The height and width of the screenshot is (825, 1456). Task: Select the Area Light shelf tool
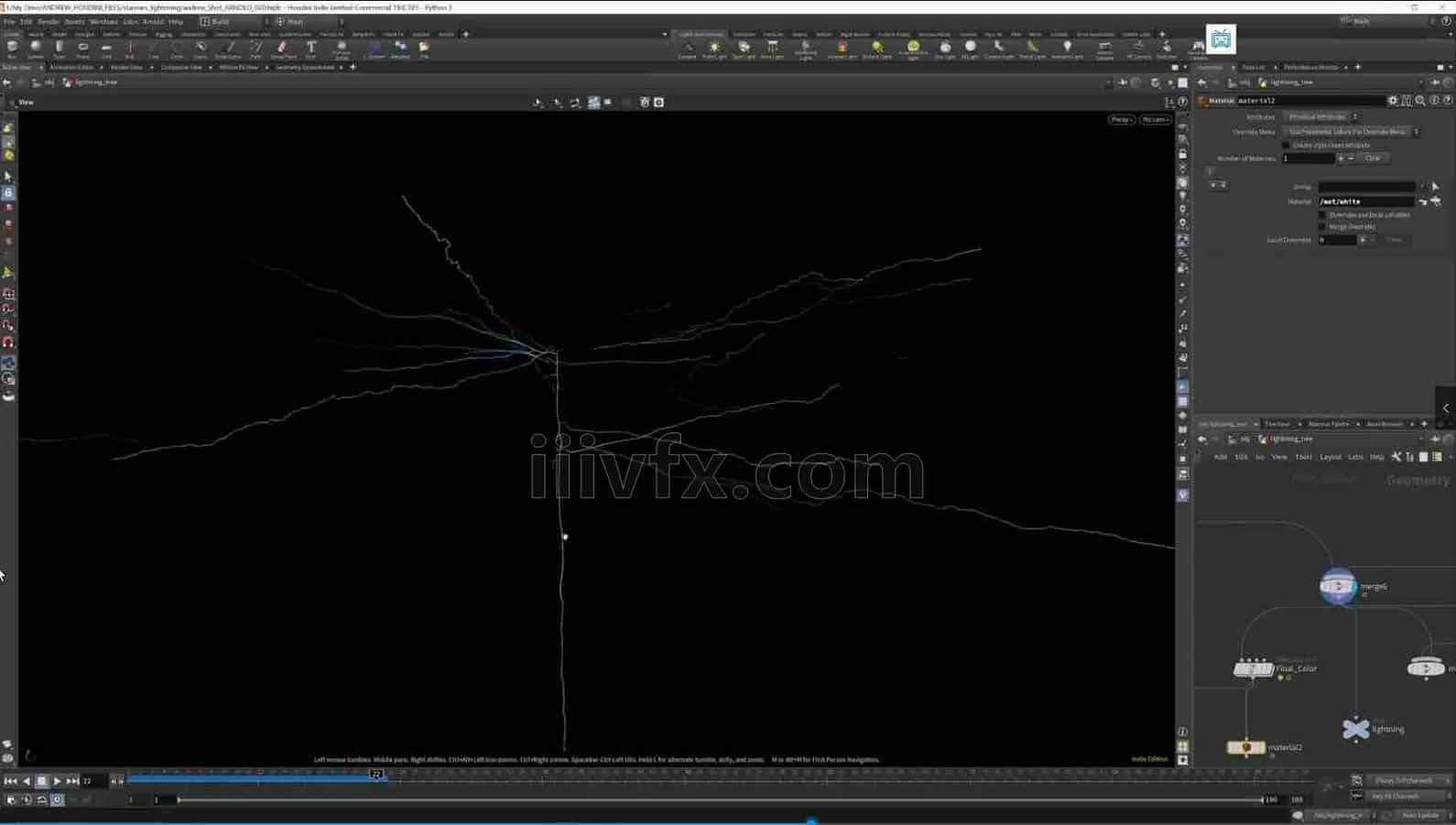tap(772, 49)
